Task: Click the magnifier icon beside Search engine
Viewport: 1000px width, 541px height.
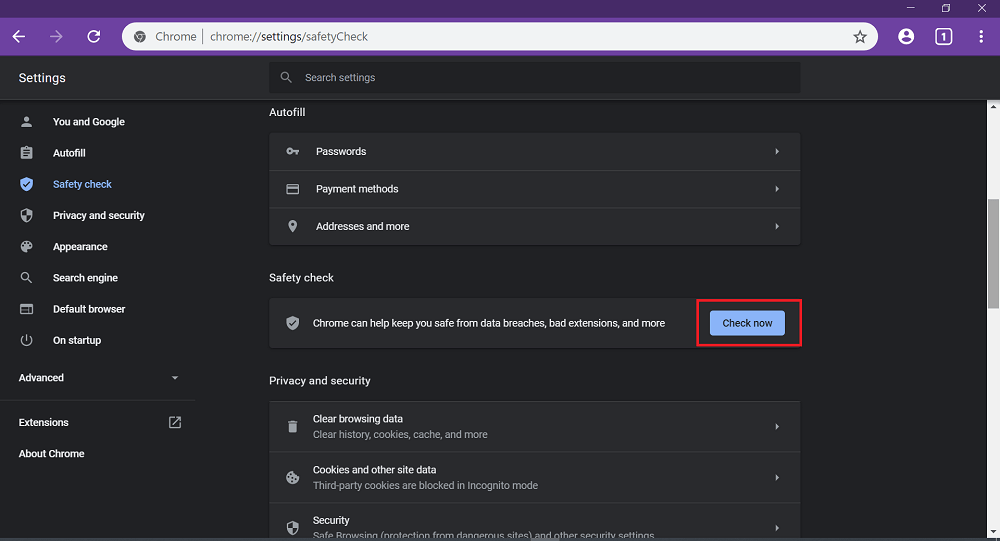Action: pos(26,278)
